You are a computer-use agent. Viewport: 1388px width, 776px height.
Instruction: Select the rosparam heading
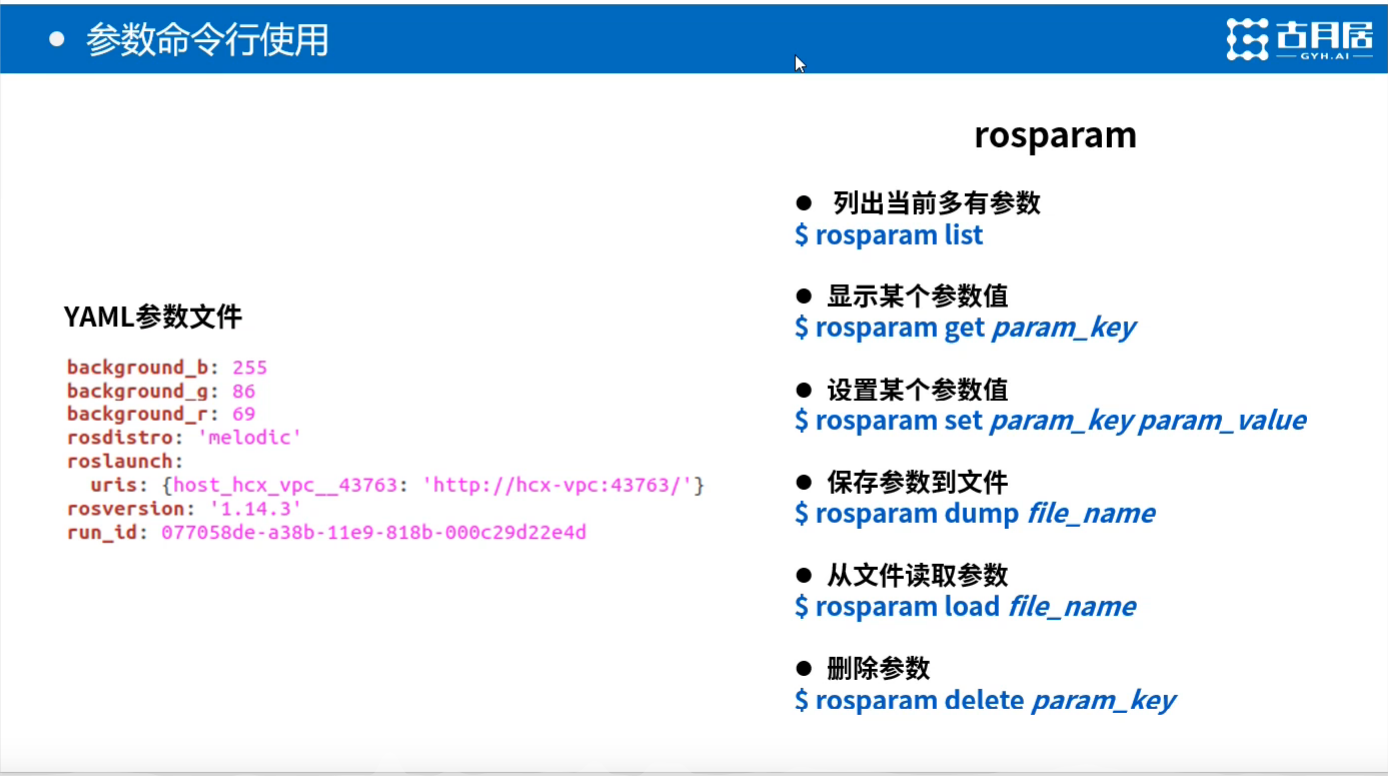tap(1055, 136)
